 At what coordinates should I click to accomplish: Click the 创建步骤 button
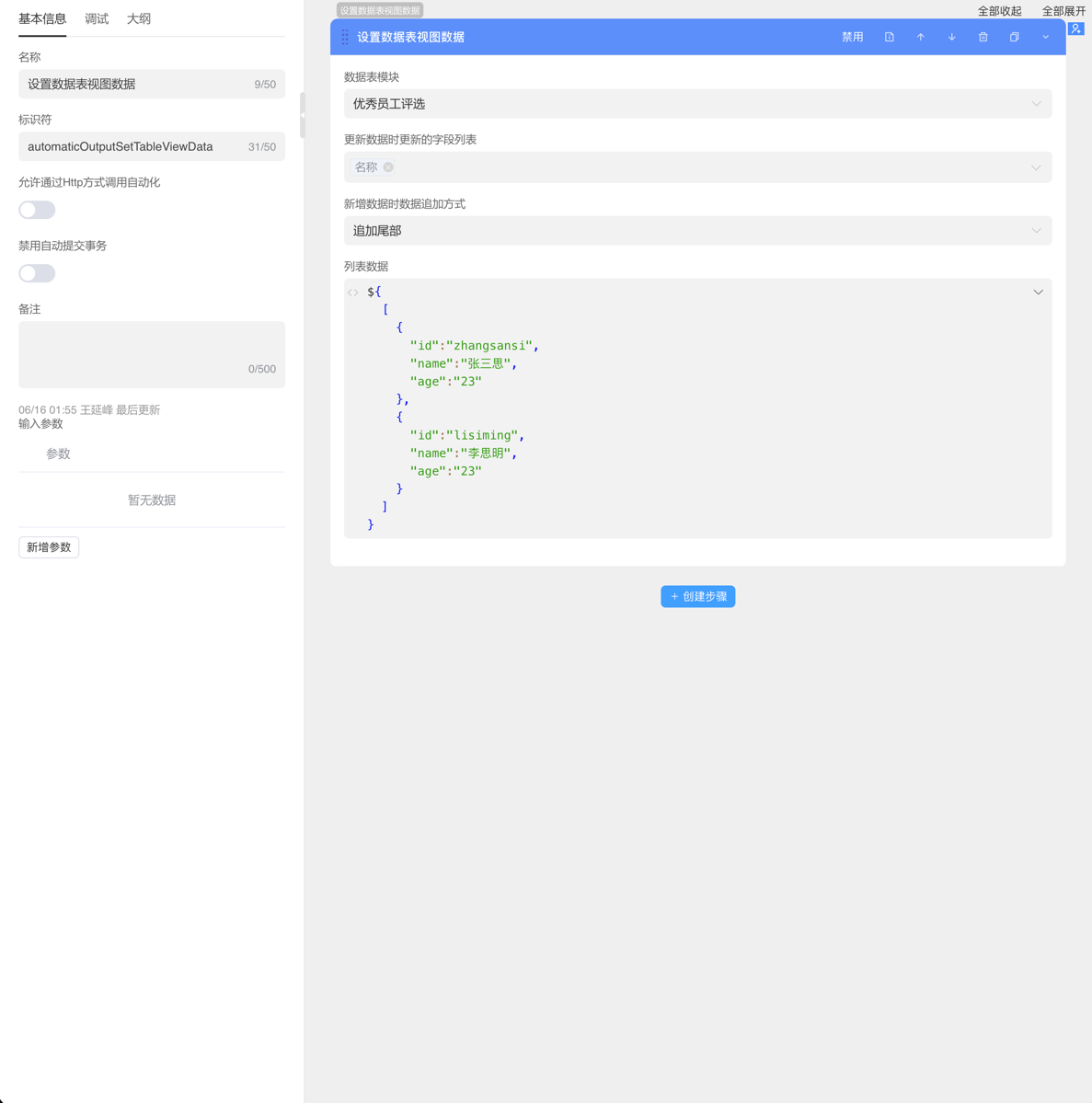[x=697, y=596]
